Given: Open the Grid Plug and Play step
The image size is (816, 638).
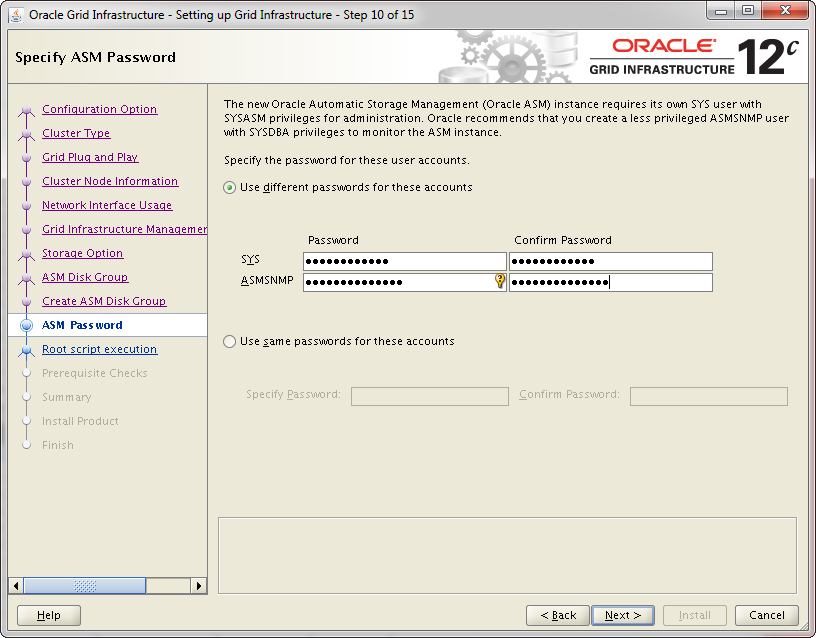Looking at the screenshot, I should (x=90, y=157).
